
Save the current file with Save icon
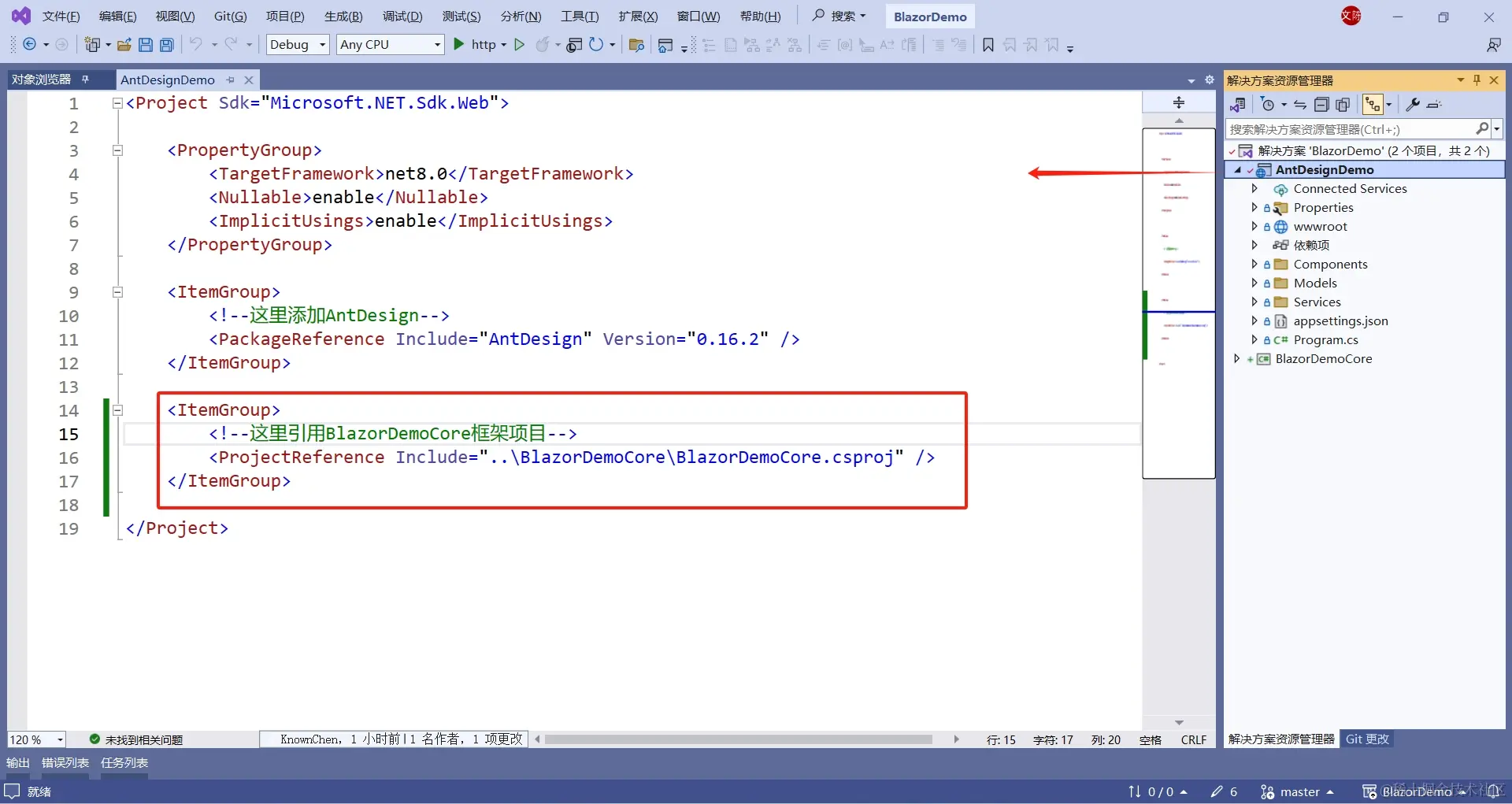(146, 45)
